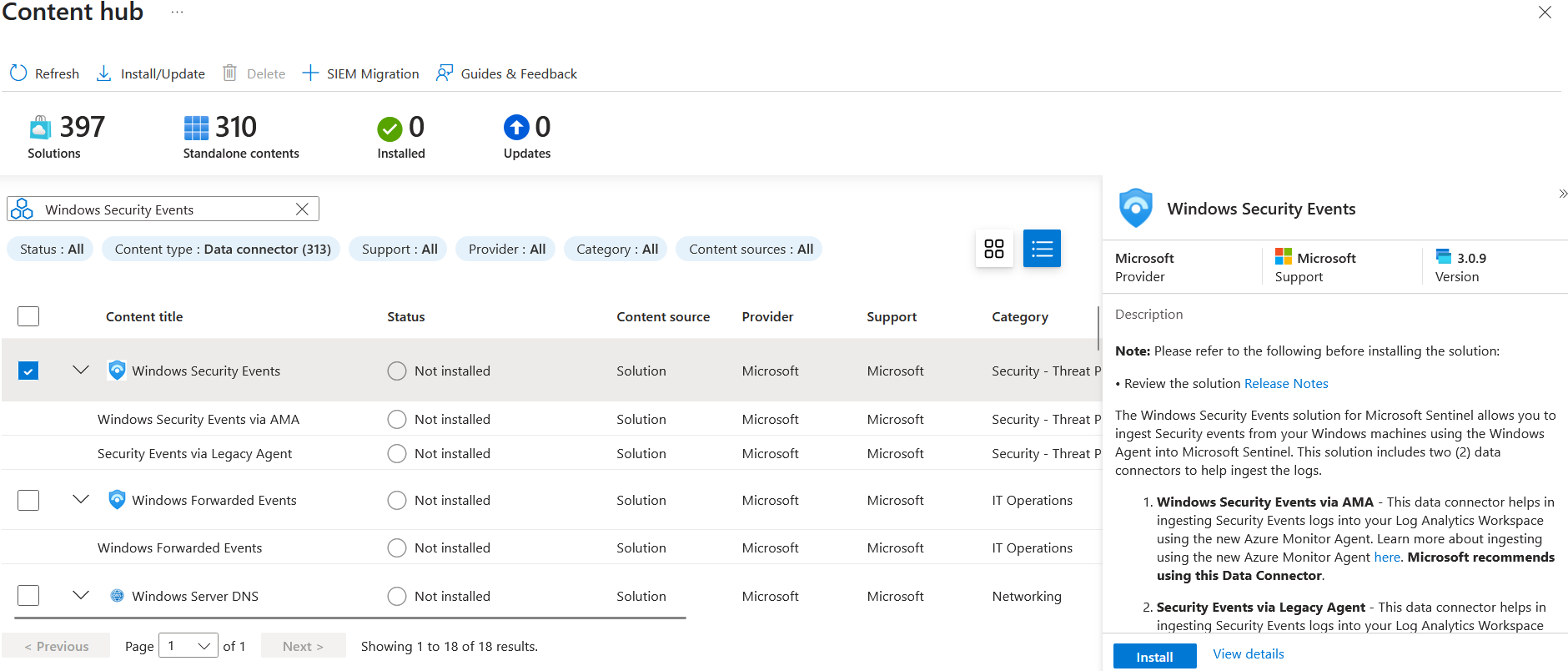Image resolution: width=1568 pixels, height=671 pixels.
Task: Click the Next page button
Action: point(303,646)
